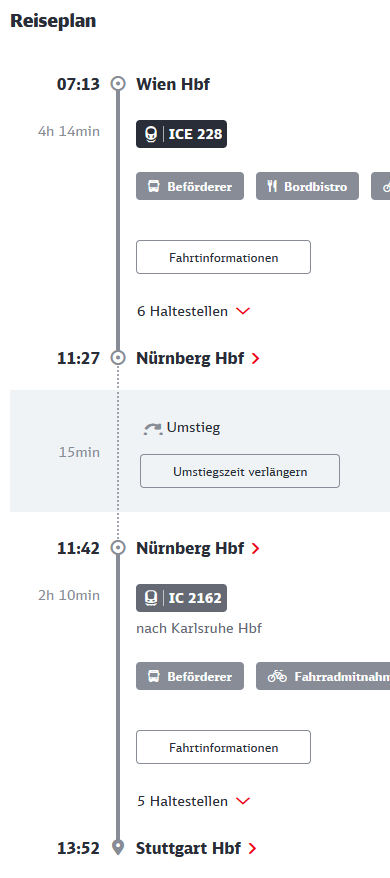Click the Wien Hbf timeline stop marker
Viewport: 390px width, 878px height.
[118, 84]
